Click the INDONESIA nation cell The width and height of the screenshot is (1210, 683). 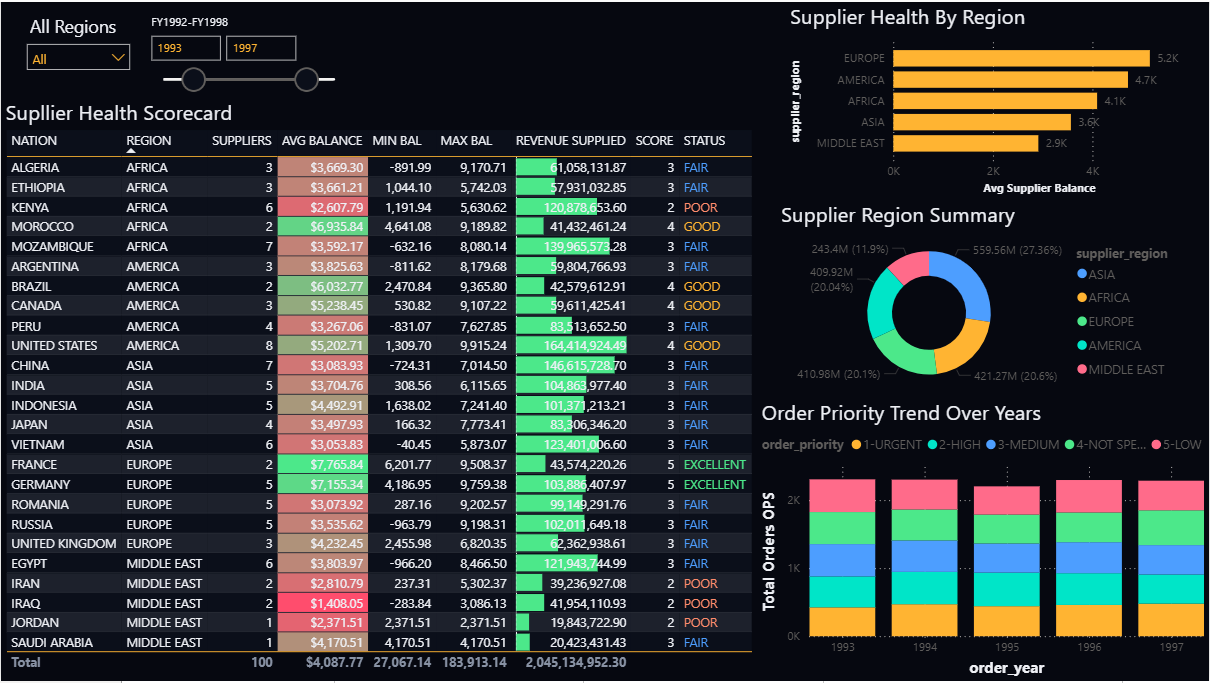tap(44, 405)
